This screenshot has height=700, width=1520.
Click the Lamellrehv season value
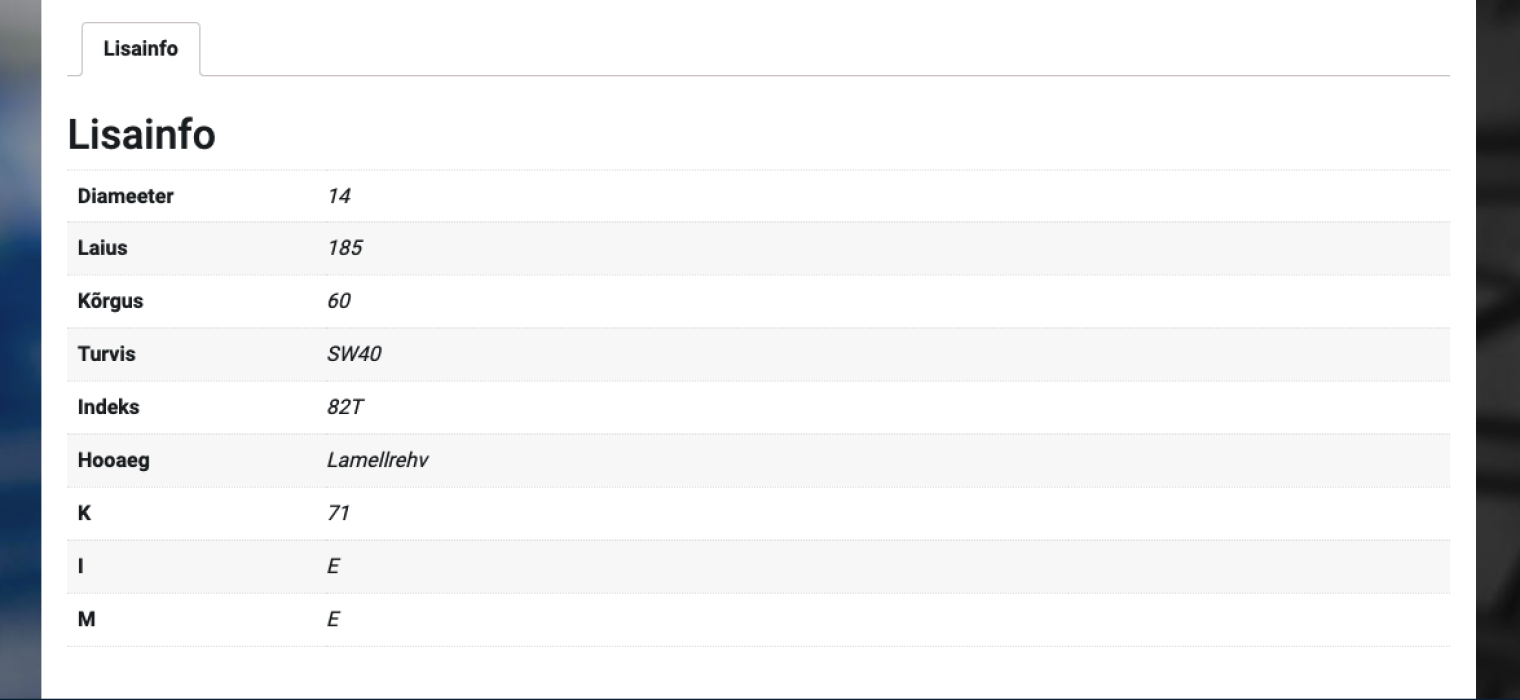[378, 460]
